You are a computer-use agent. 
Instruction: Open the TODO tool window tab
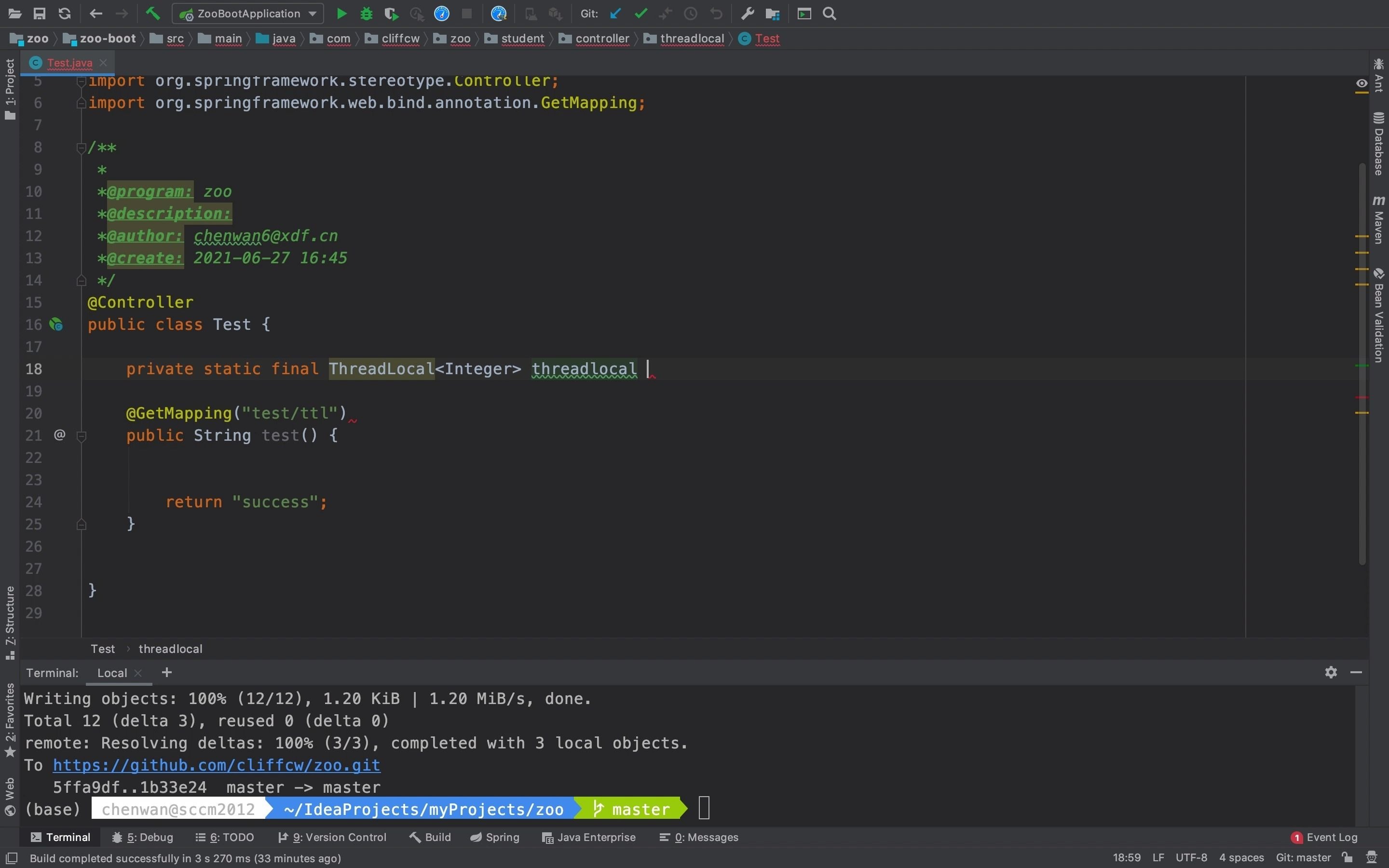coord(224,837)
